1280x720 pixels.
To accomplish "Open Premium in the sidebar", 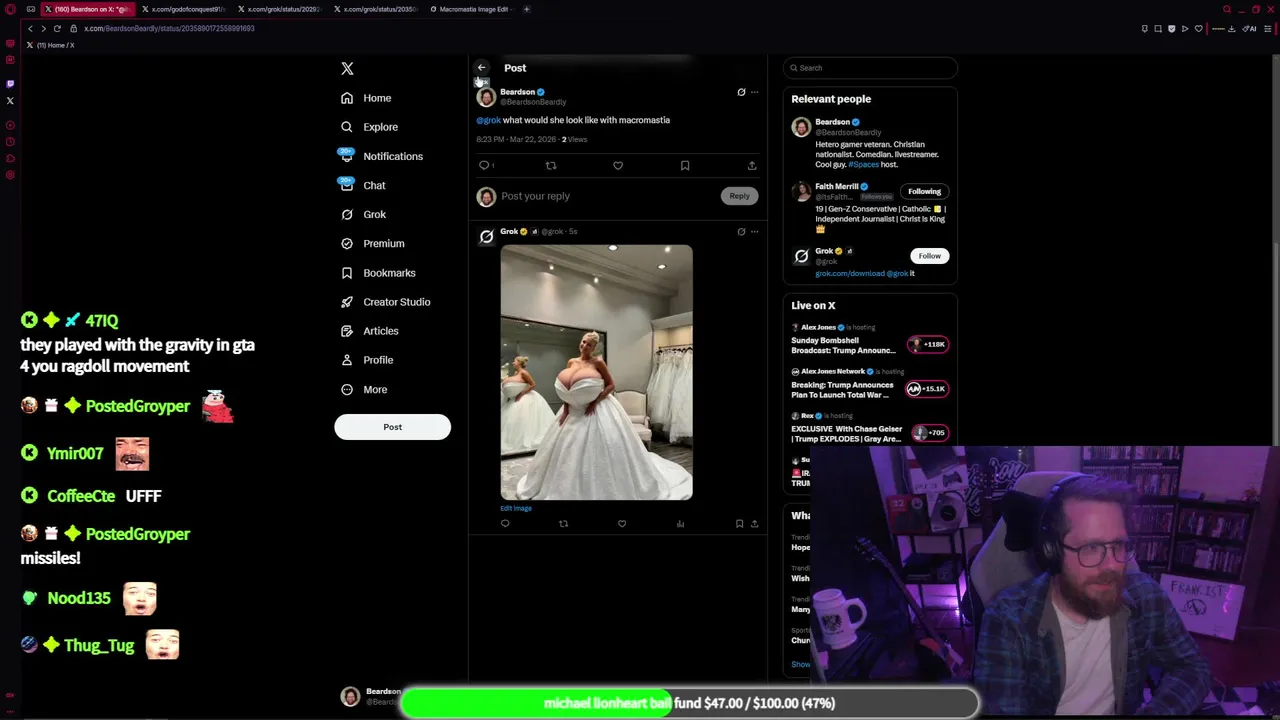I will [372, 243].
